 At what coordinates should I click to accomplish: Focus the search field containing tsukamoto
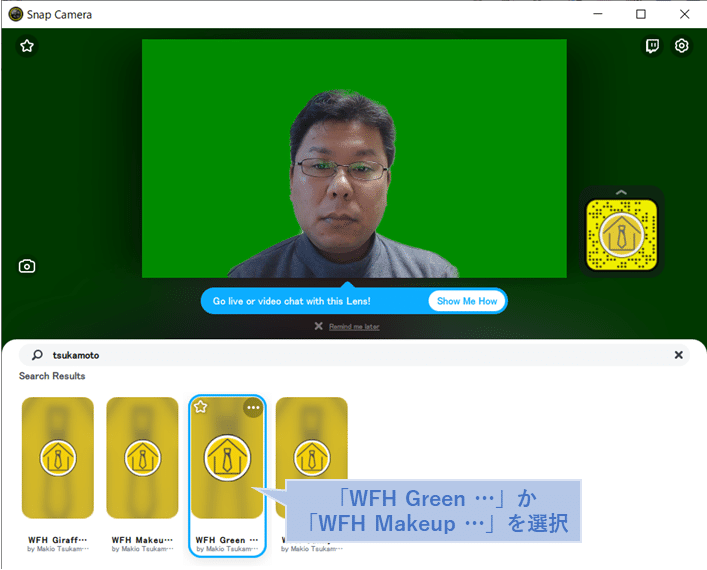(354, 355)
